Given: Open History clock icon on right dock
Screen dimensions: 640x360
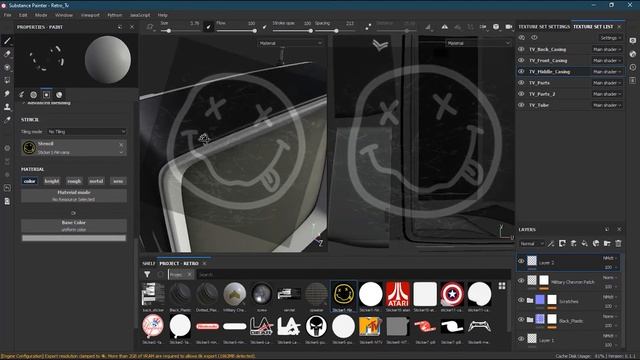Looking at the screenshot, I should coord(633,67).
